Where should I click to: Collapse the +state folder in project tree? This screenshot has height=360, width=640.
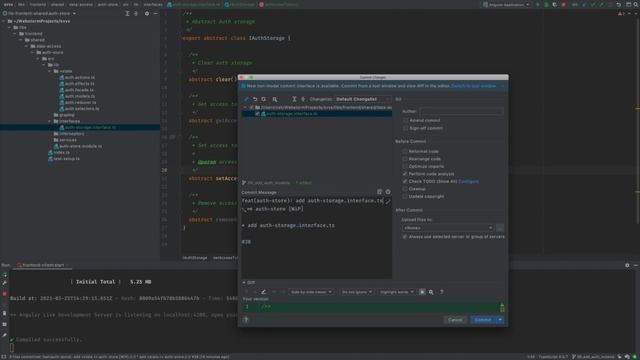point(50,71)
